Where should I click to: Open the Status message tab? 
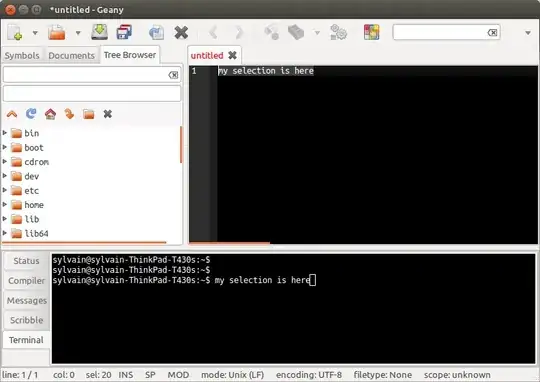coord(26,261)
